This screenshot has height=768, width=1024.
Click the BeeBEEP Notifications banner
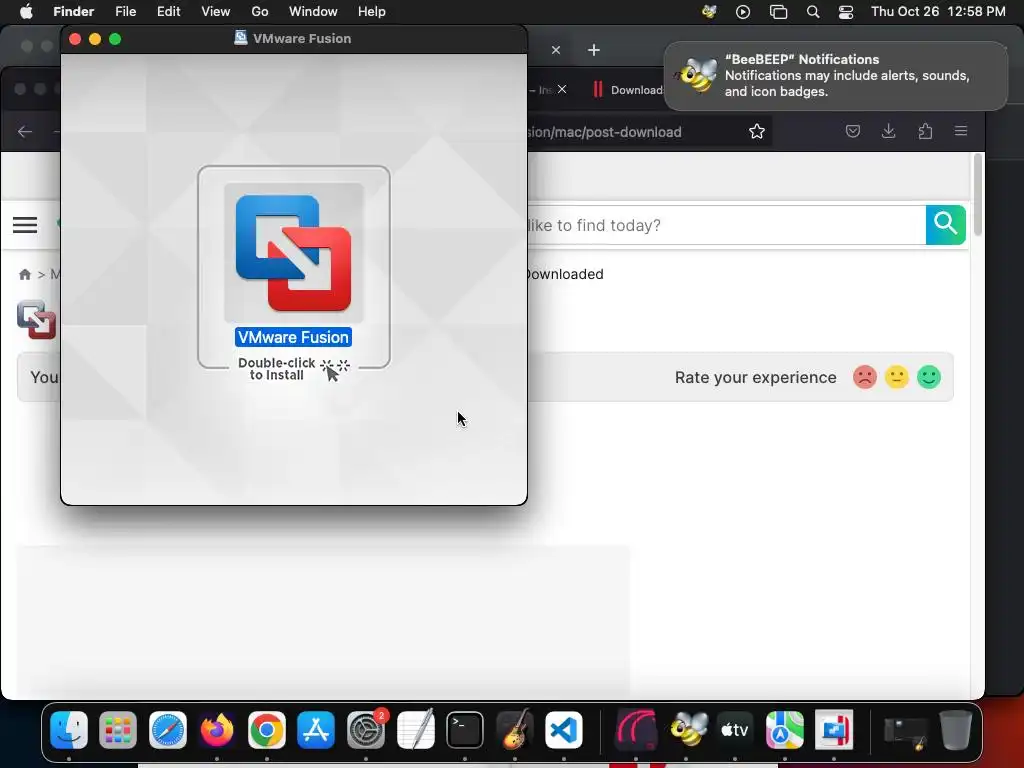pos(836,76)
